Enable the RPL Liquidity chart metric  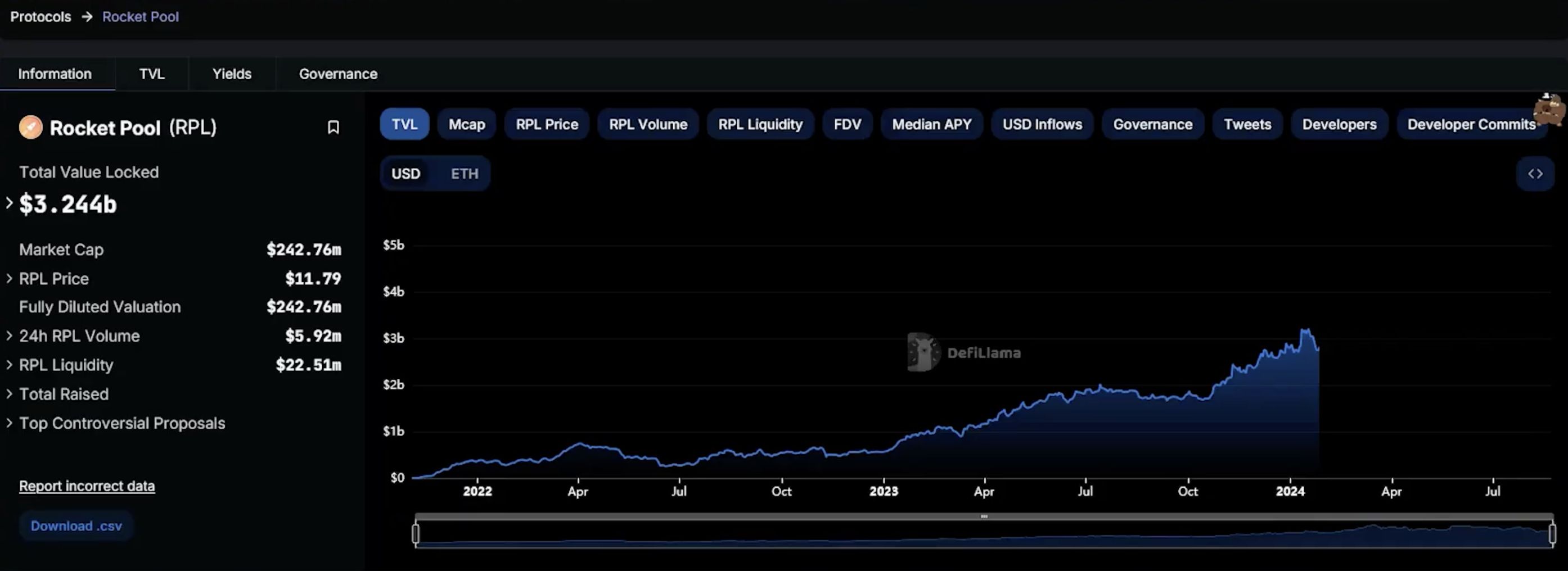click(x=760, y=124)
